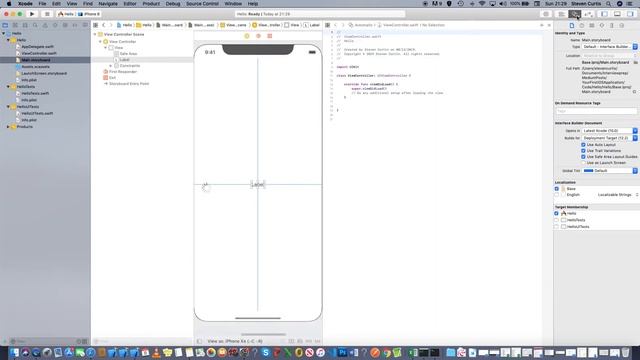
Task: Toggle Base localization checkbox
Action: (557, 189)
